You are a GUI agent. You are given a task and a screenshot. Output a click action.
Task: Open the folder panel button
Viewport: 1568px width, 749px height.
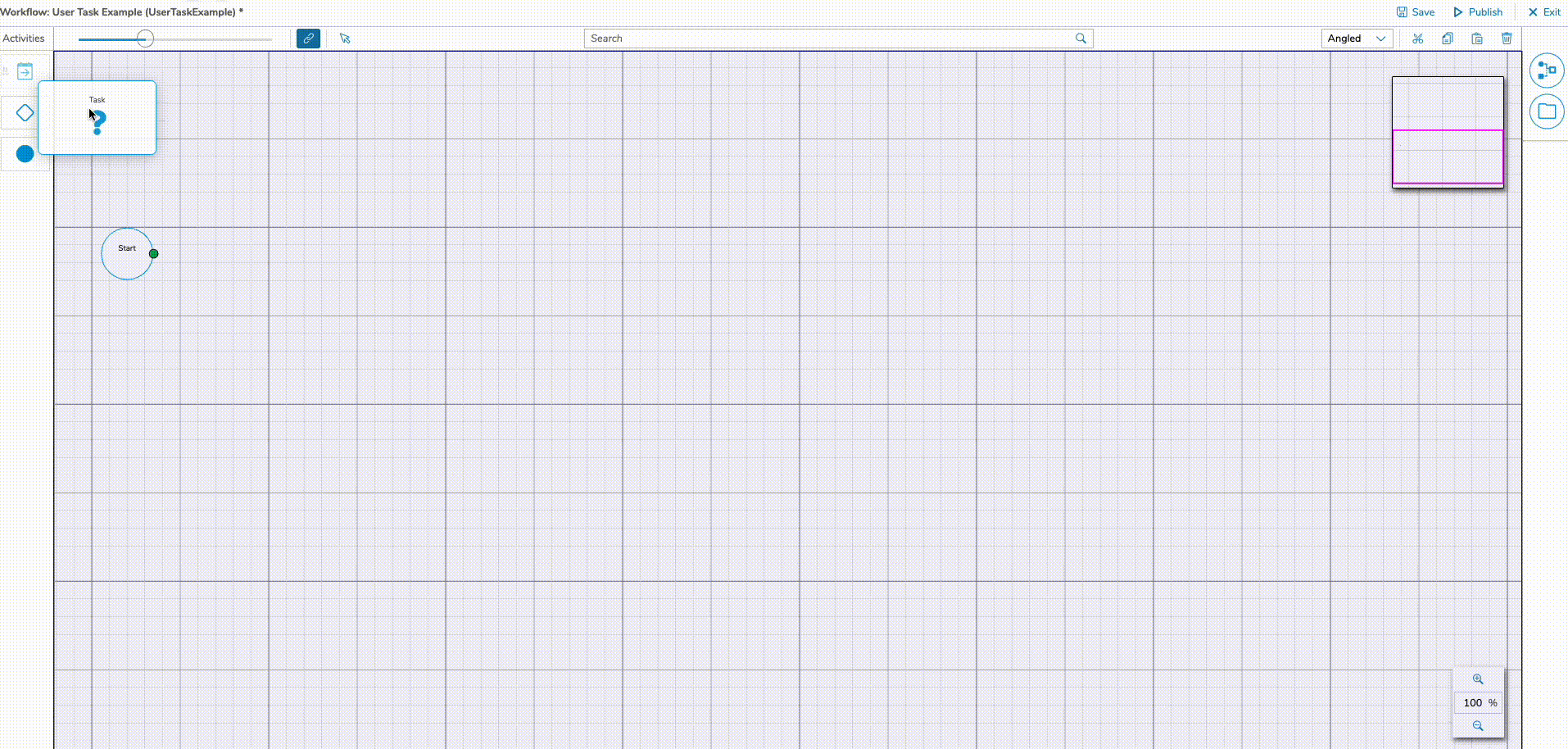tap(1547, 111)
